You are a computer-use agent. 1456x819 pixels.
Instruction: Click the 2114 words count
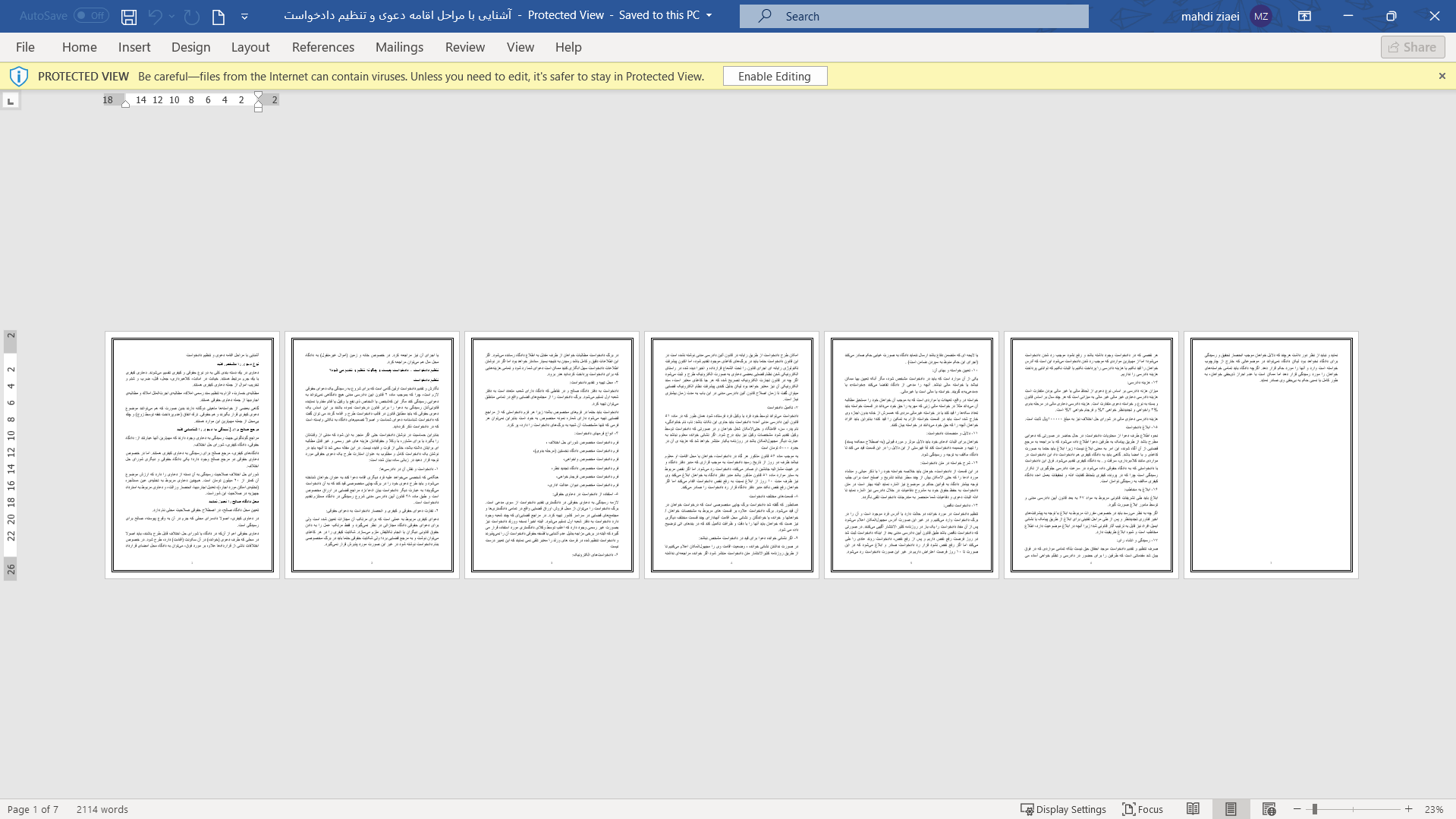coord(102,809)
